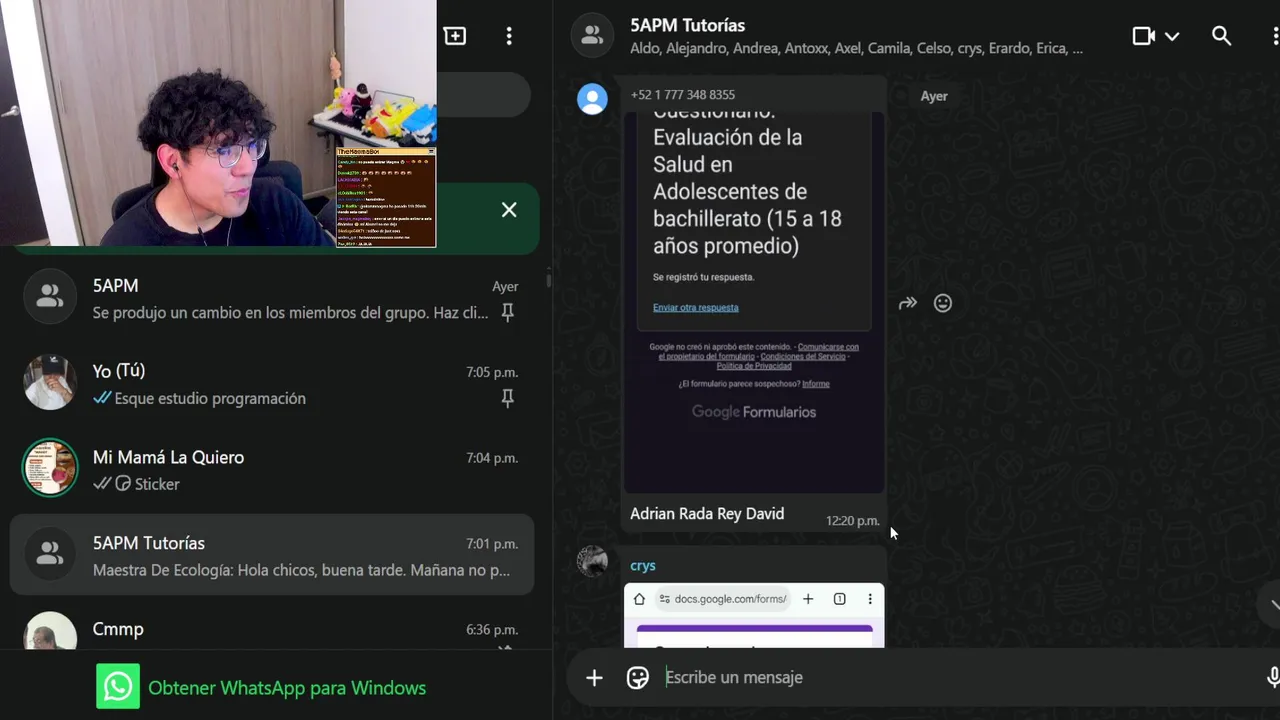Click the member list under 5APM Tutorías
This screenshot has height=720, width=1280.
click(x=856, y=49)
